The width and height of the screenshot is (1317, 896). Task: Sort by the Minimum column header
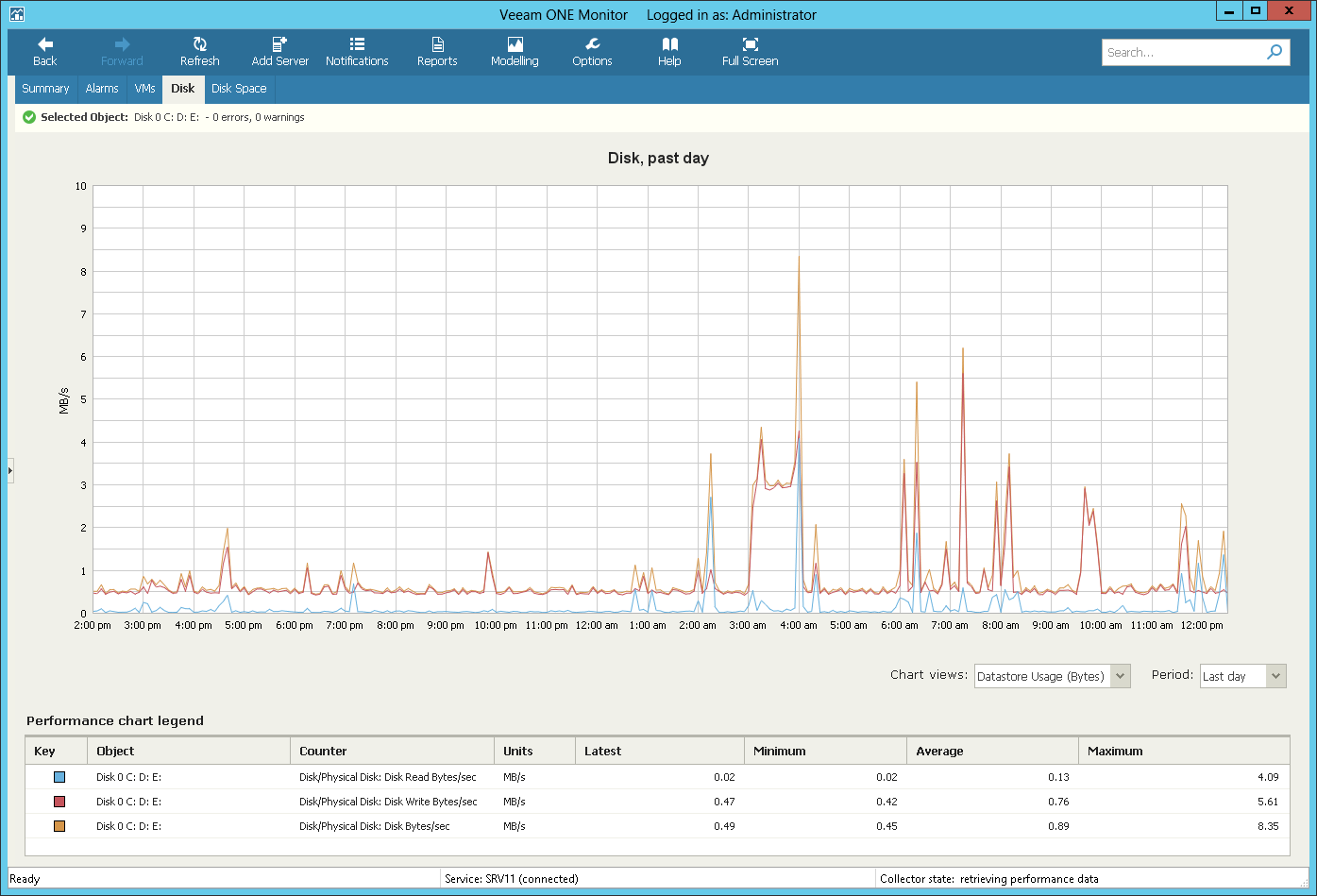point(826,752)
